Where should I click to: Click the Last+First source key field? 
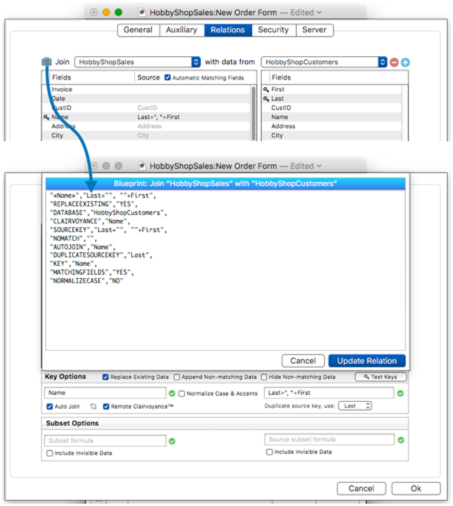(329, 393)
